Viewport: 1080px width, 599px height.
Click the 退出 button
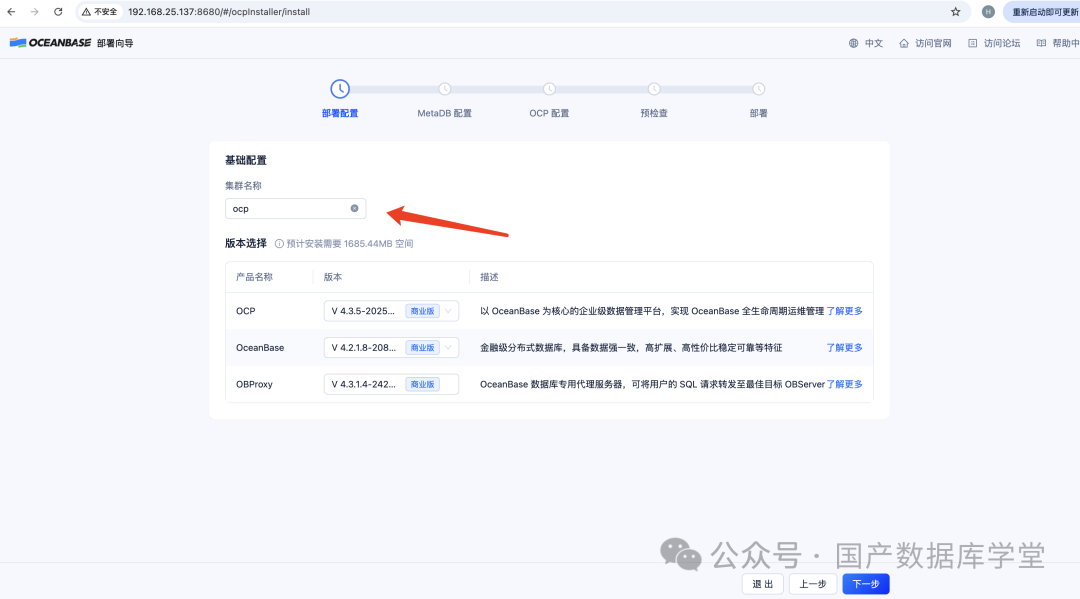762,584
